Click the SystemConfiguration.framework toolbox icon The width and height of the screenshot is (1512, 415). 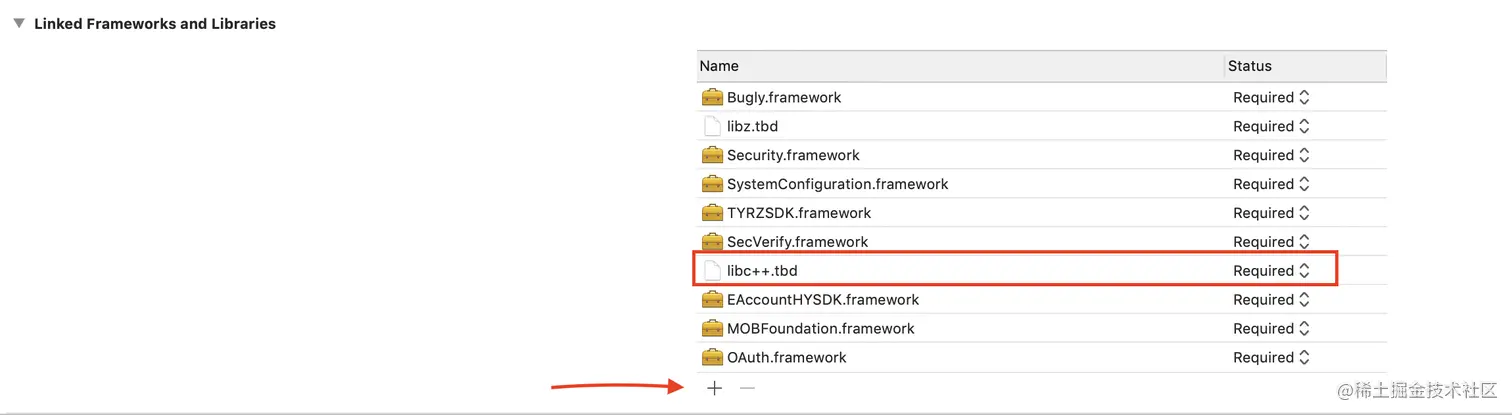712,184
